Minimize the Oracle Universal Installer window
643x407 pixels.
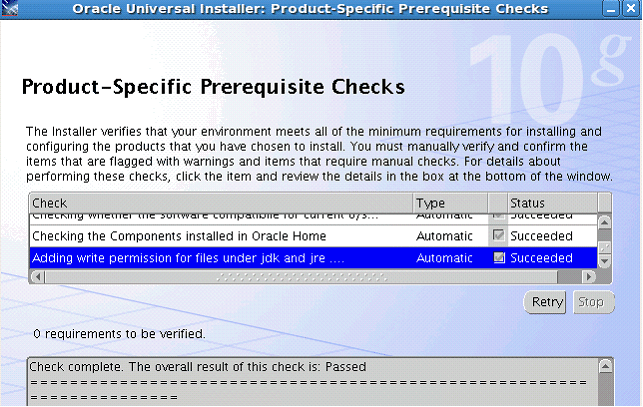[611, 9]
